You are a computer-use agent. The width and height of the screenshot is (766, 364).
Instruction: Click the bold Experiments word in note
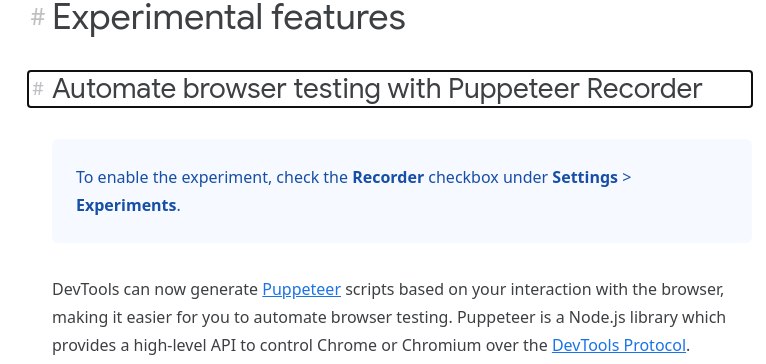[126, 205]
